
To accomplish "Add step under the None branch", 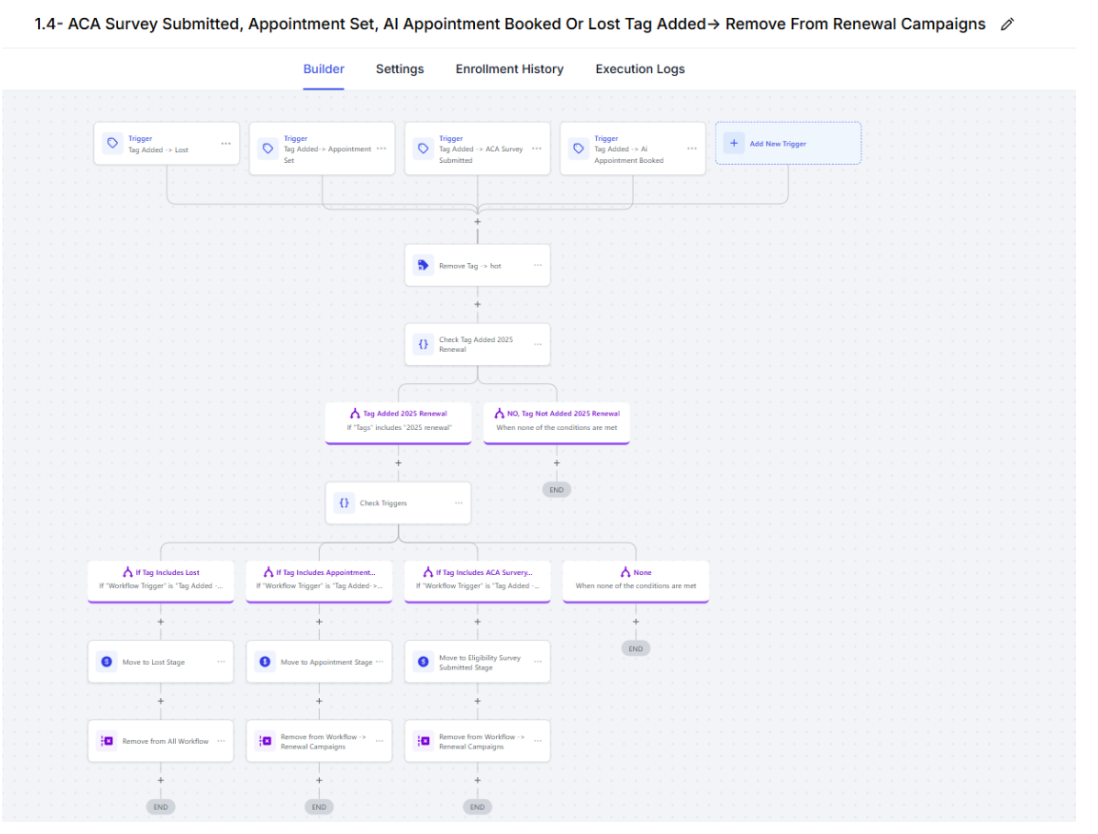I will point(636,622).
